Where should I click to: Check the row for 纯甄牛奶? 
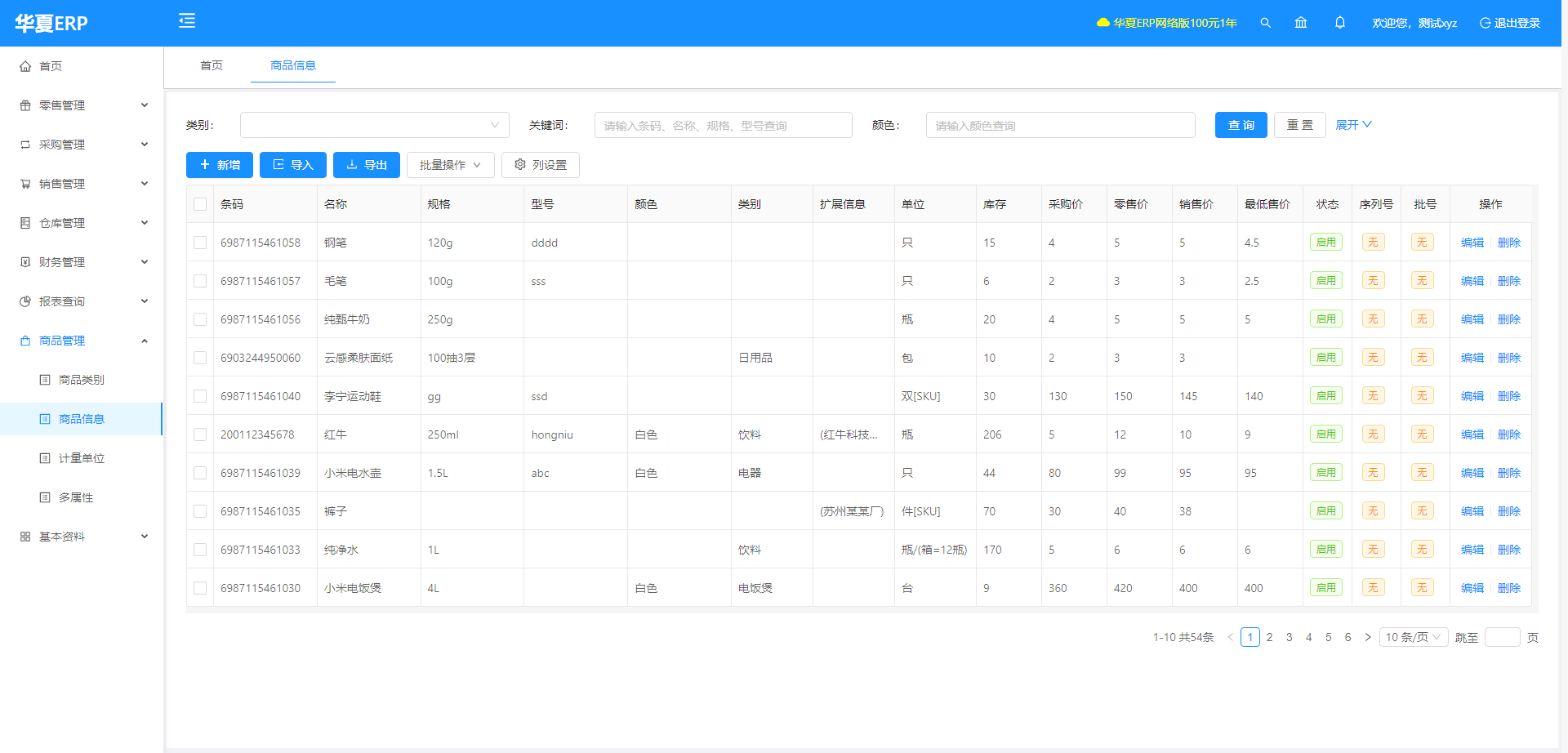coord(200,319)
